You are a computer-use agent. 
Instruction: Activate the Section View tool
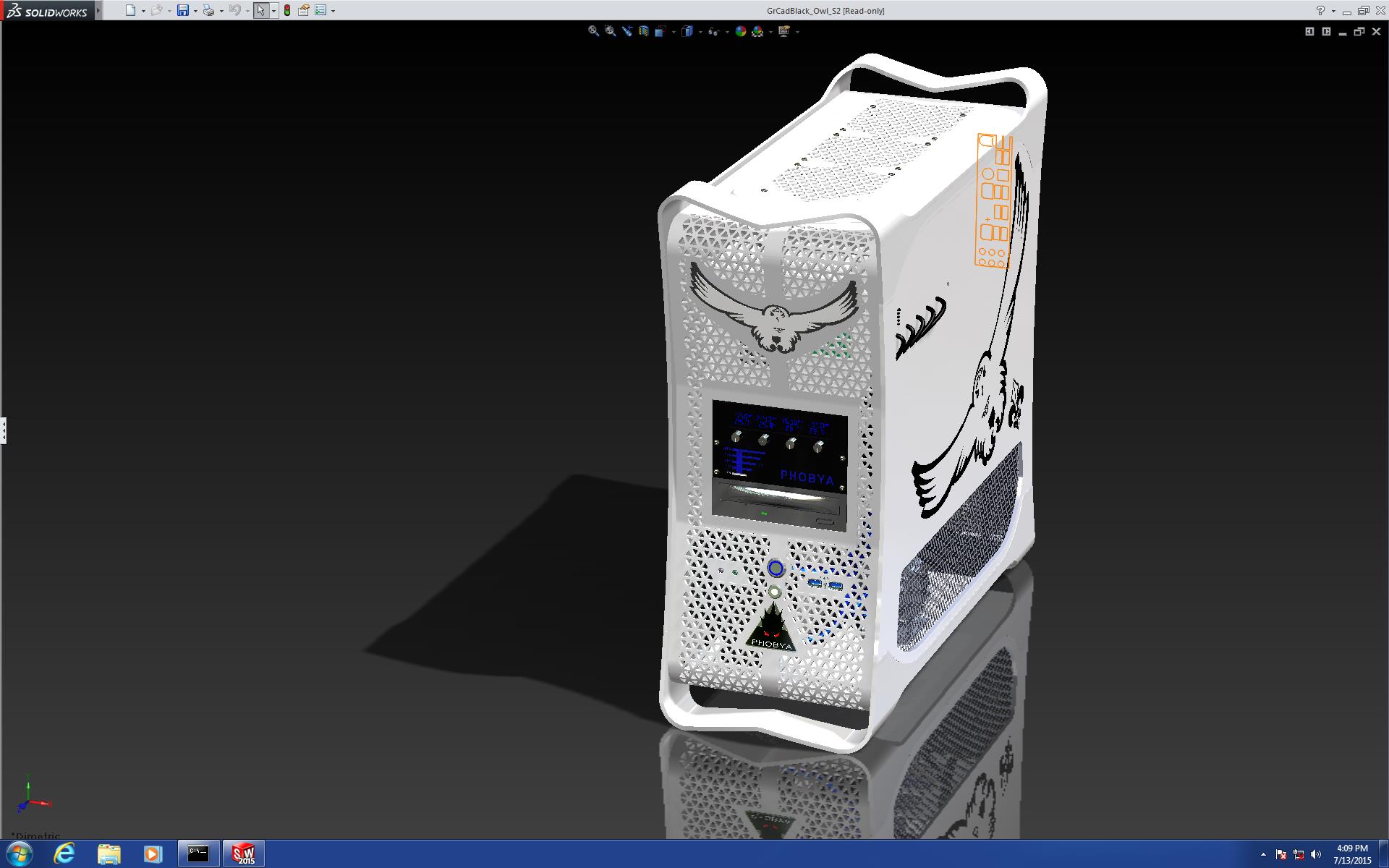(643, 31)
